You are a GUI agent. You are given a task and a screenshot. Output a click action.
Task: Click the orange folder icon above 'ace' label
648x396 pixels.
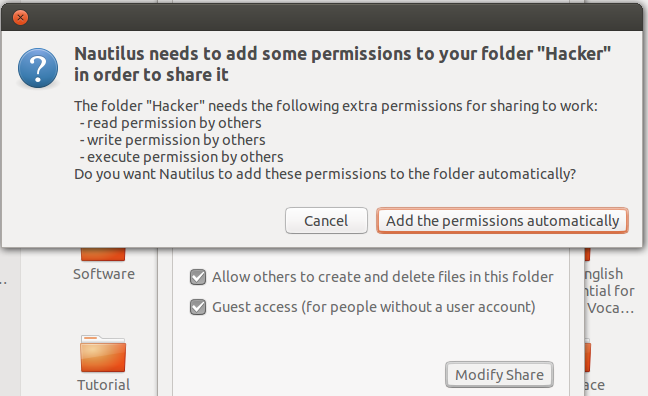coord(588,355)
